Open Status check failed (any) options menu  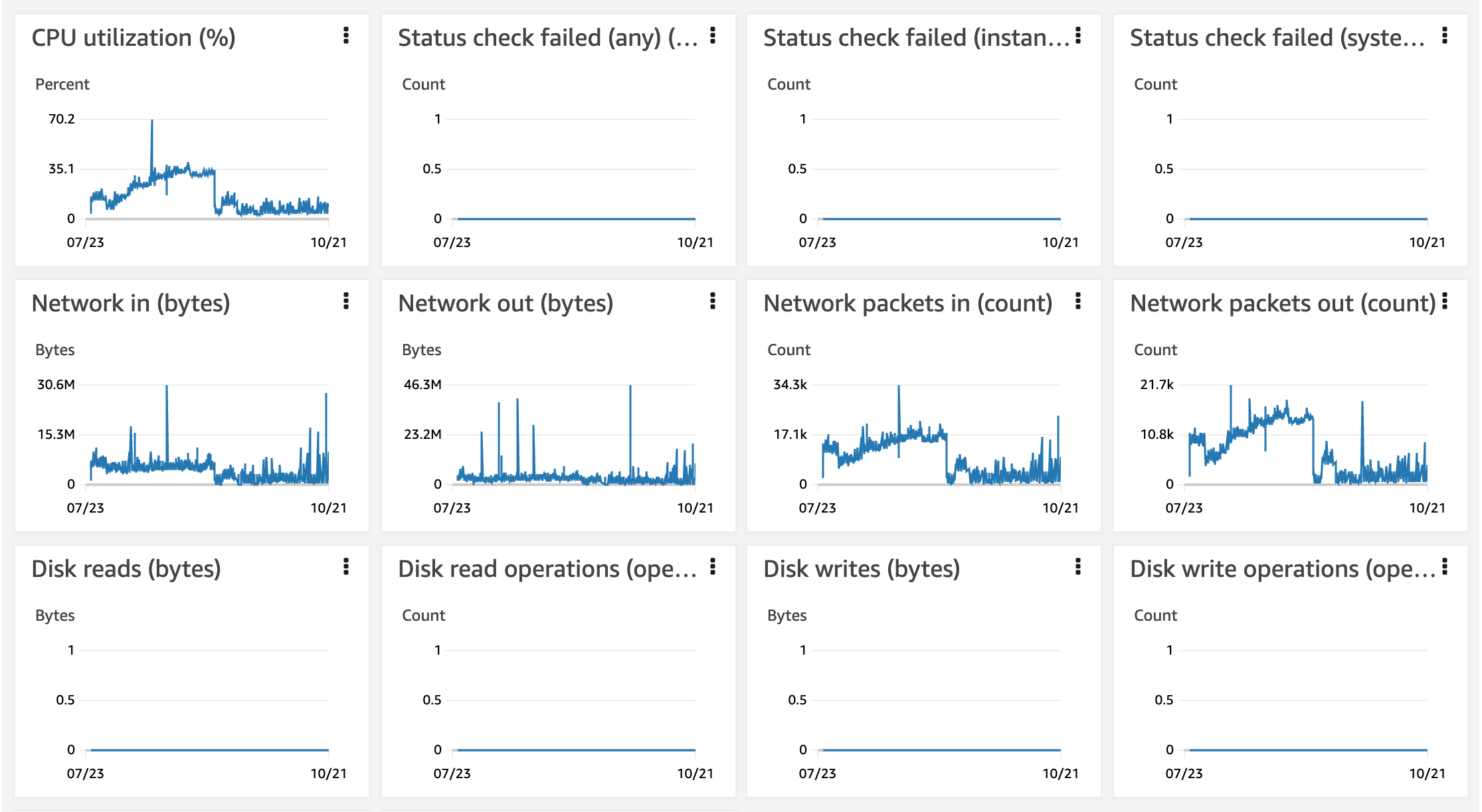(x=713, y=35)
